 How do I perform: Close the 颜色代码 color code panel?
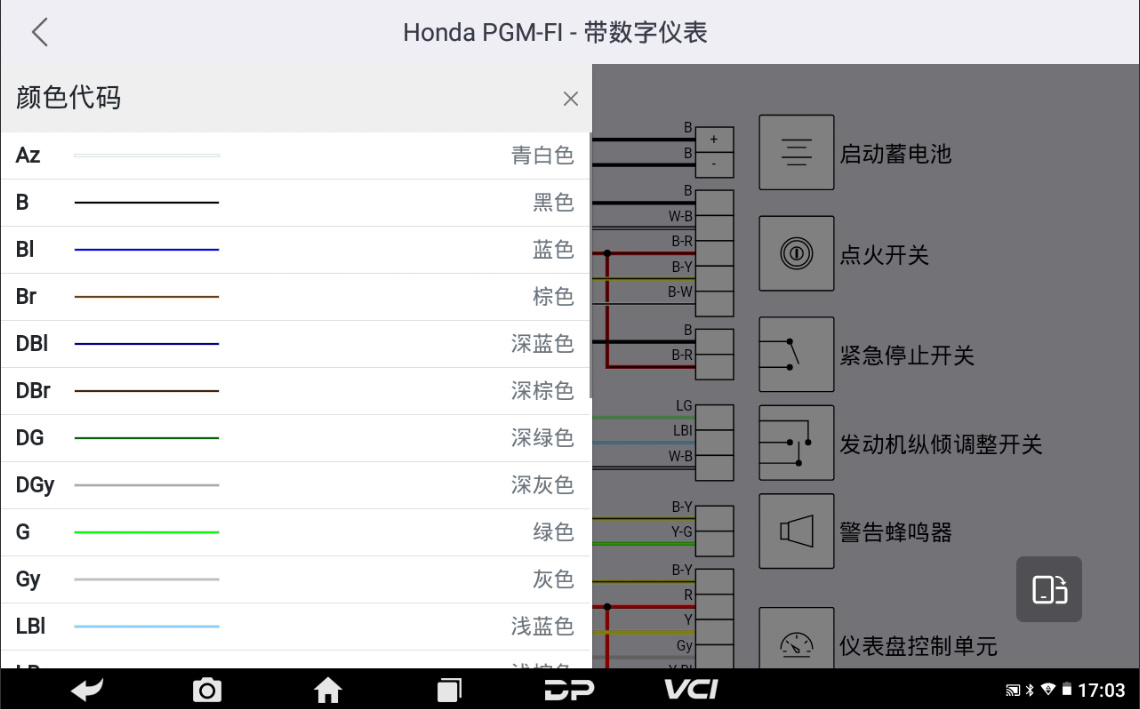pos(571,99)
